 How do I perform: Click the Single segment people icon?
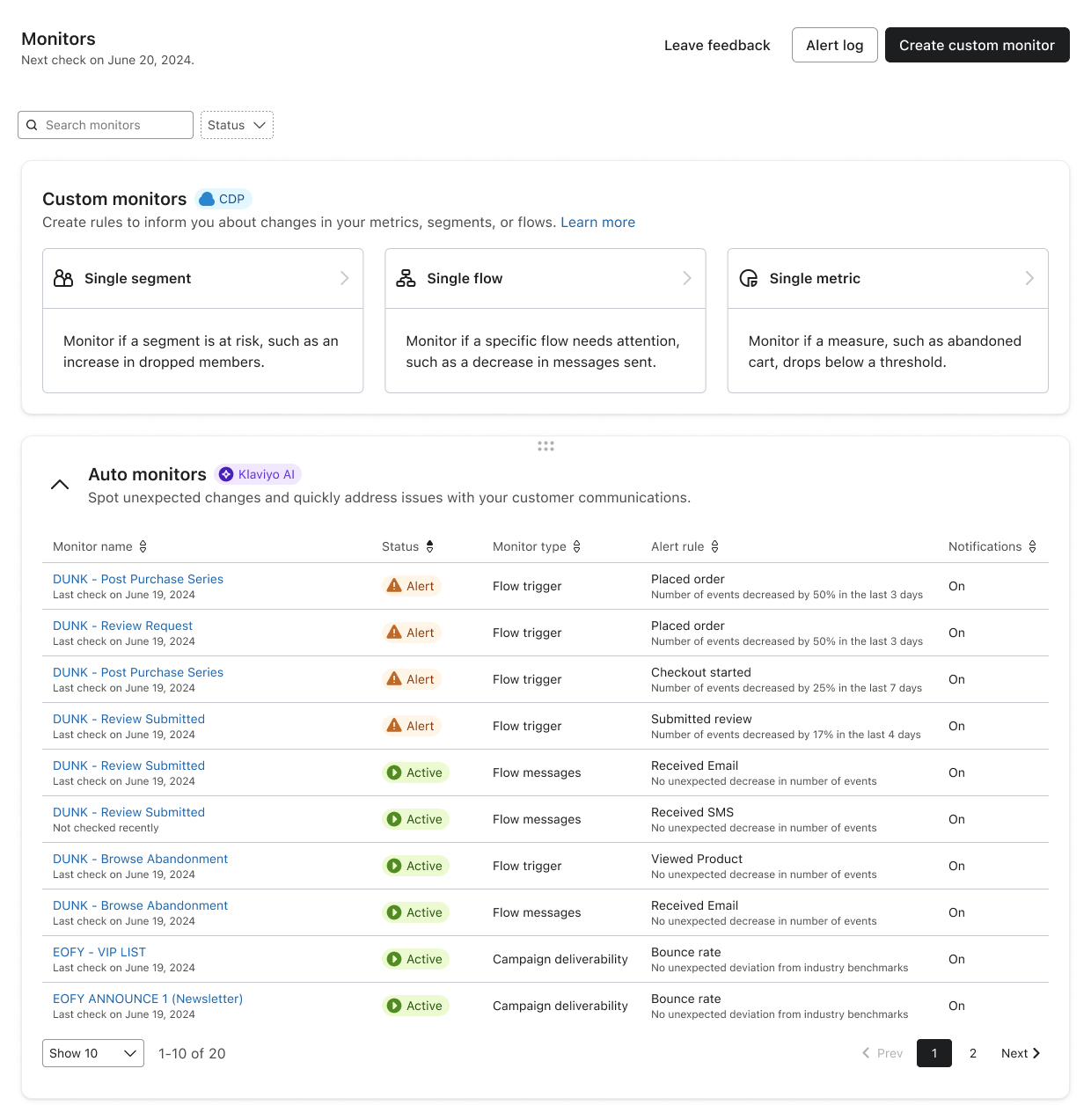[63, 279]
